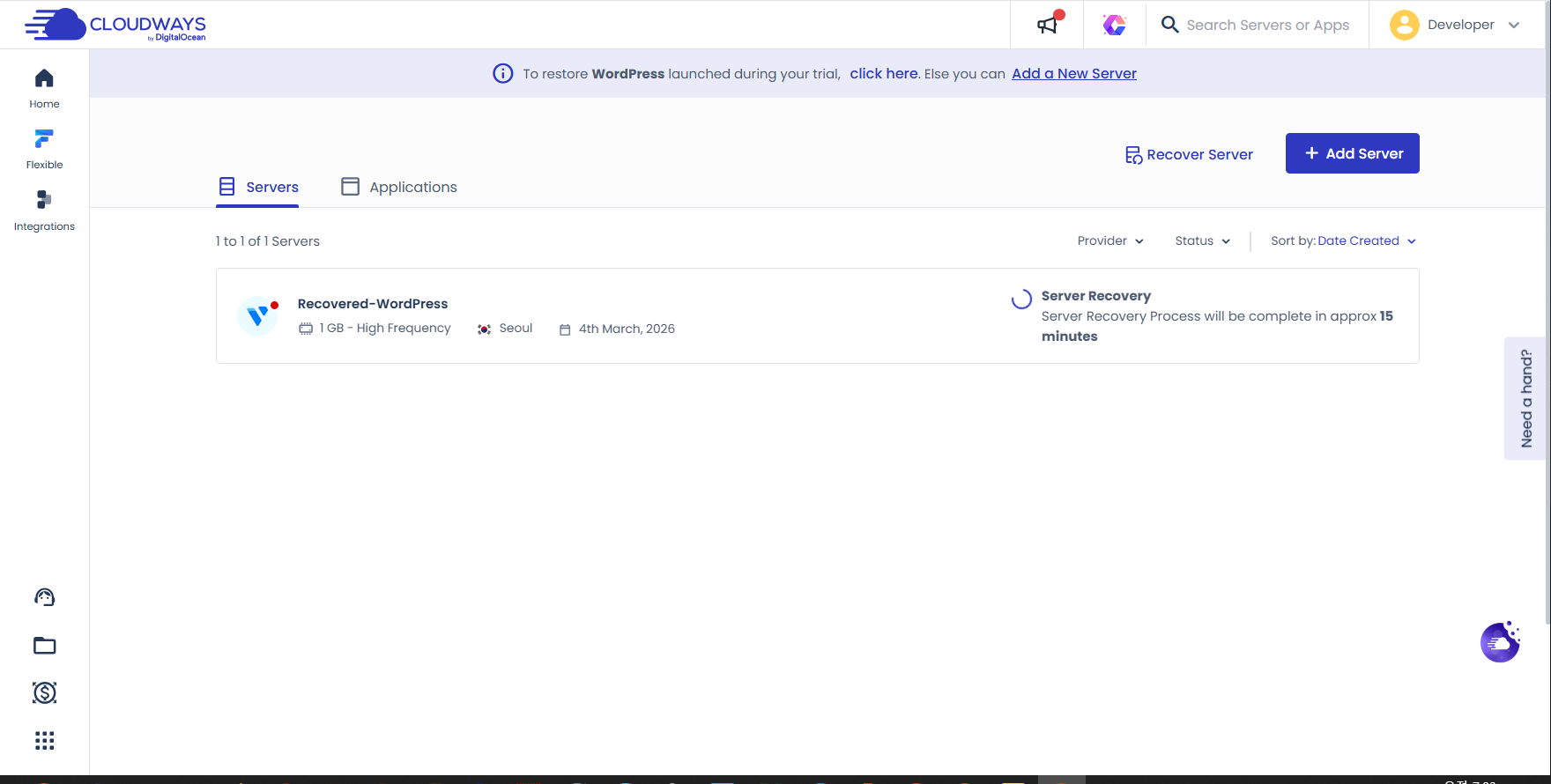Open the Integrations sidebar section
The image size is (1551, 784).
click(x=44, y=211)
